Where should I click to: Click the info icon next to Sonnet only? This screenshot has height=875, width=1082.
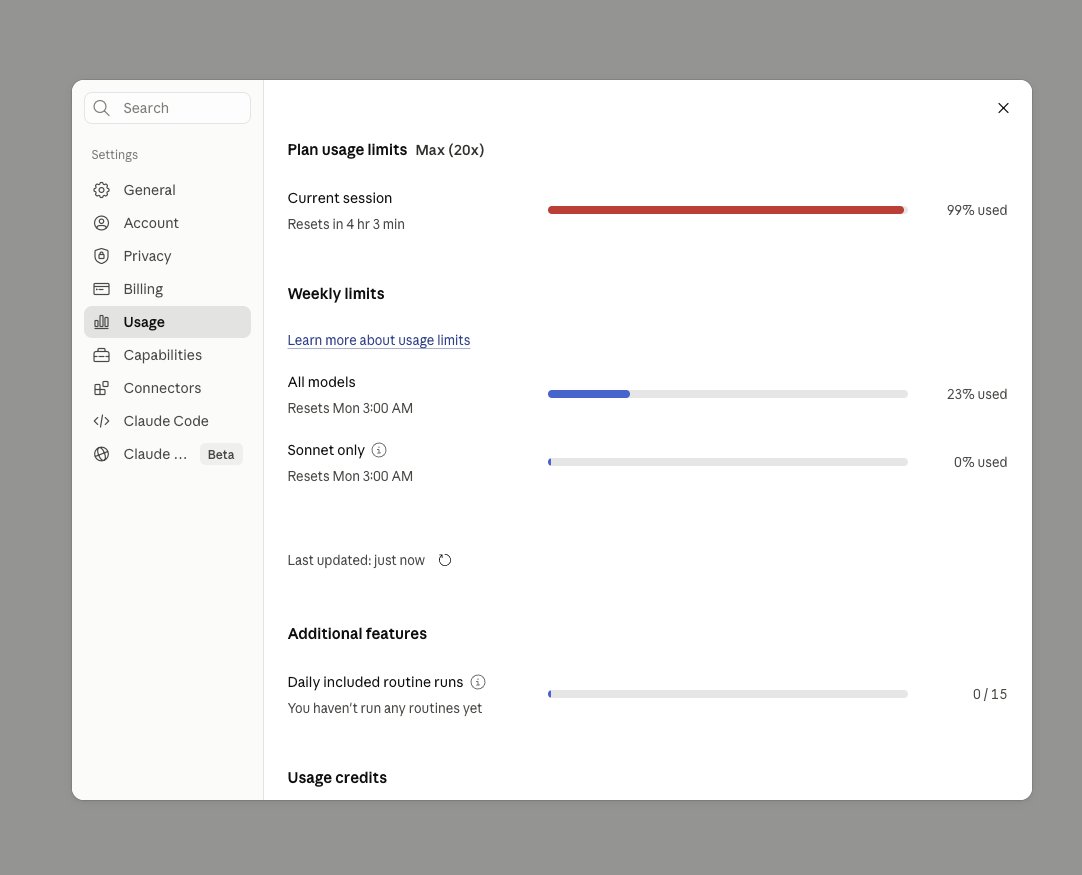(x=379, y=450)
